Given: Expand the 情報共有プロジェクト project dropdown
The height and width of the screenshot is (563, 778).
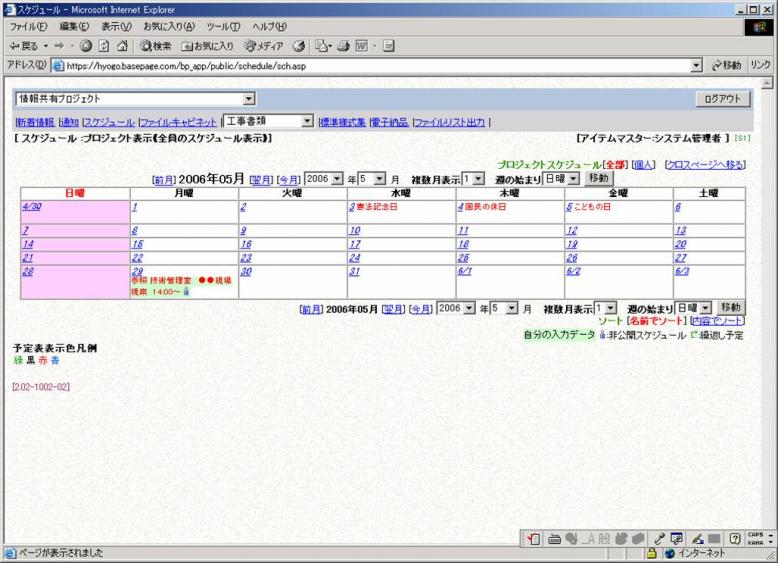Looking at the screenshot, I should (249, 99).
